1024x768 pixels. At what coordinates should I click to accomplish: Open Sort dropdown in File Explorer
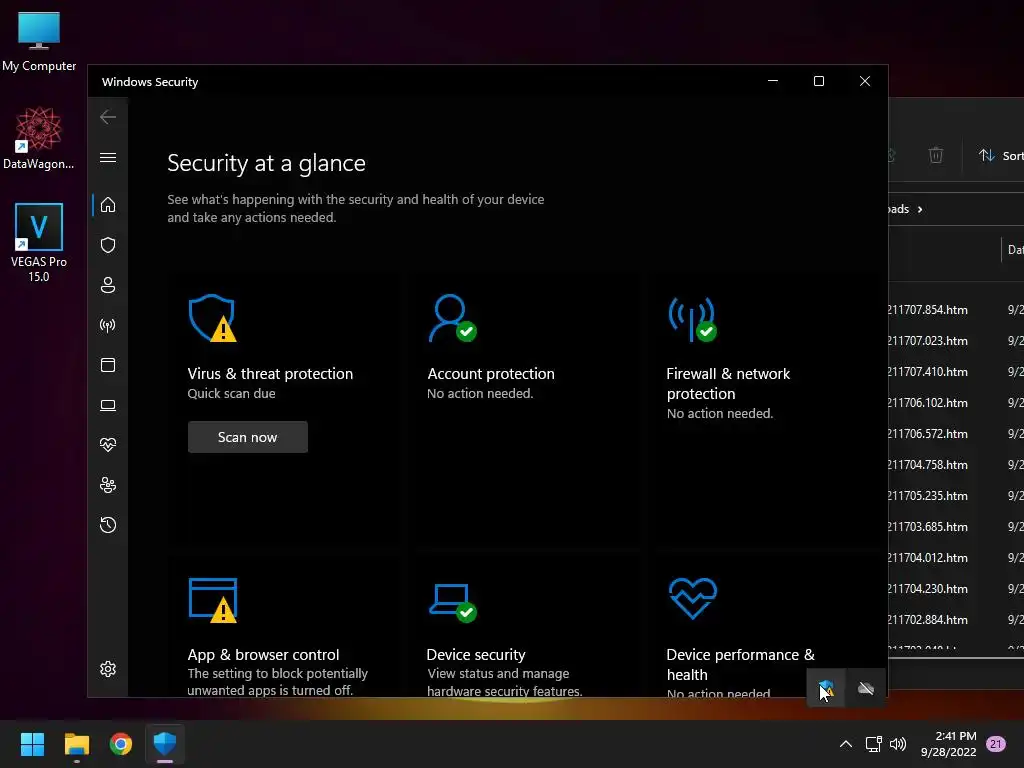point(1002,155)
